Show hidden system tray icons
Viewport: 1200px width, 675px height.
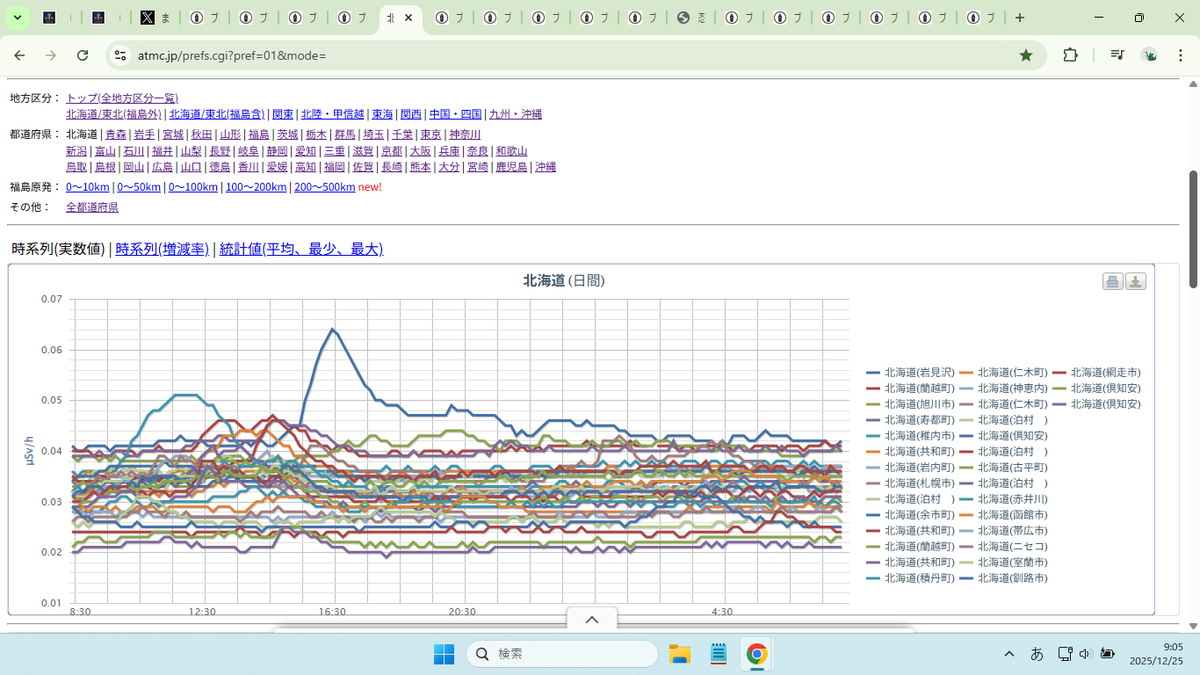pos(1009,654)
